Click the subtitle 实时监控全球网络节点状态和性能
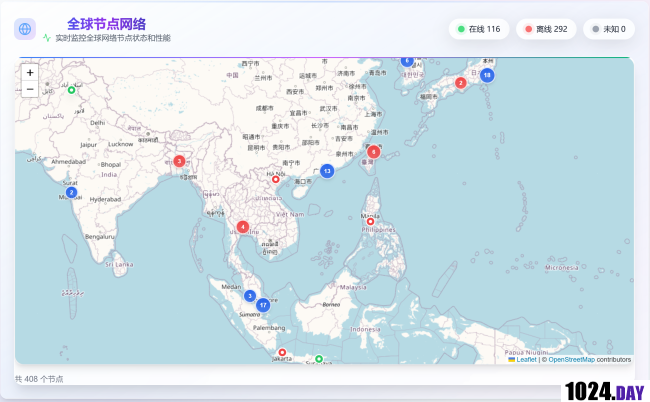This screenshot has width=650, height=402. click(x=113, y=38)
